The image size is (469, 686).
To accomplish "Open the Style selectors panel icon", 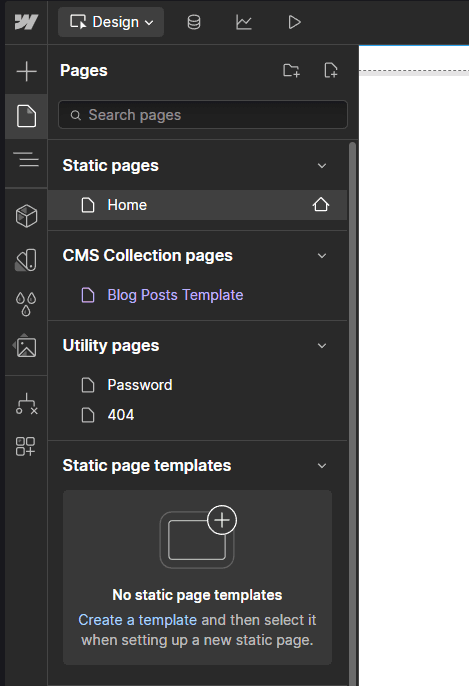I will tap(26, 260).
